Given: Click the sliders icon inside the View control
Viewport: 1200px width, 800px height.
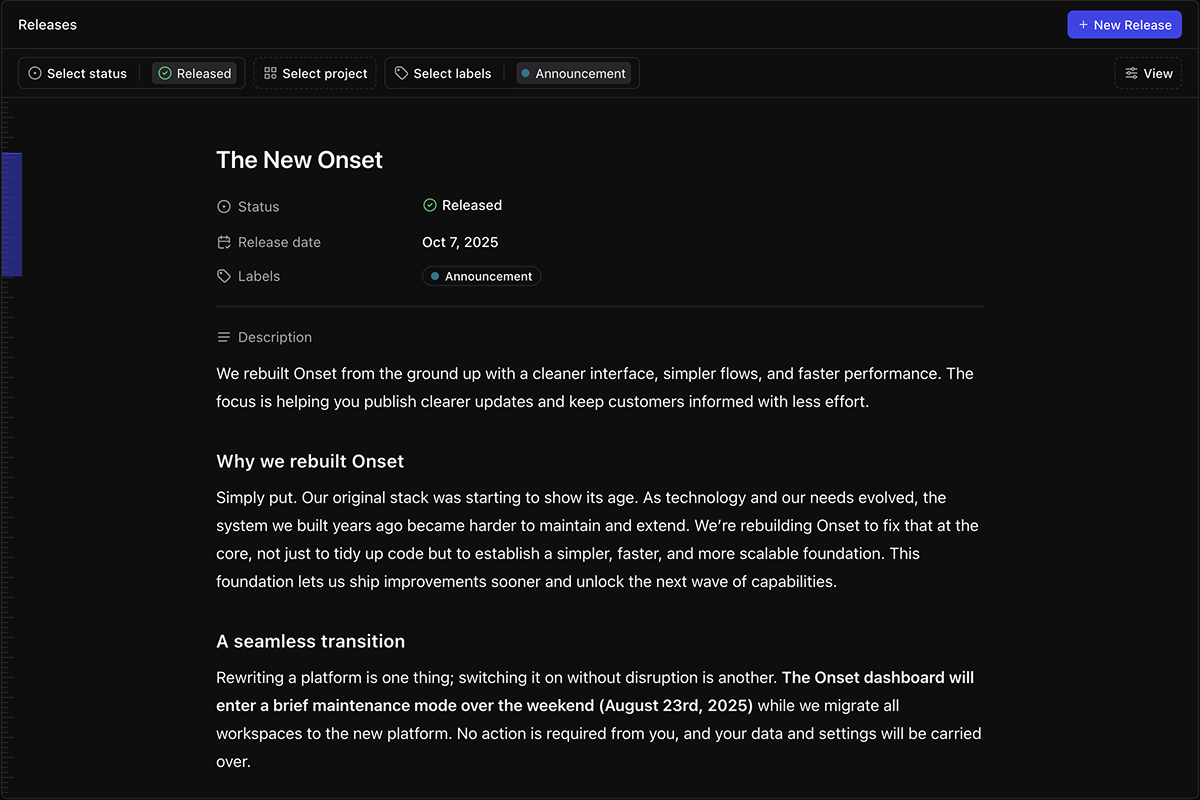Looking at the screenshot, I should [1131, 73].
